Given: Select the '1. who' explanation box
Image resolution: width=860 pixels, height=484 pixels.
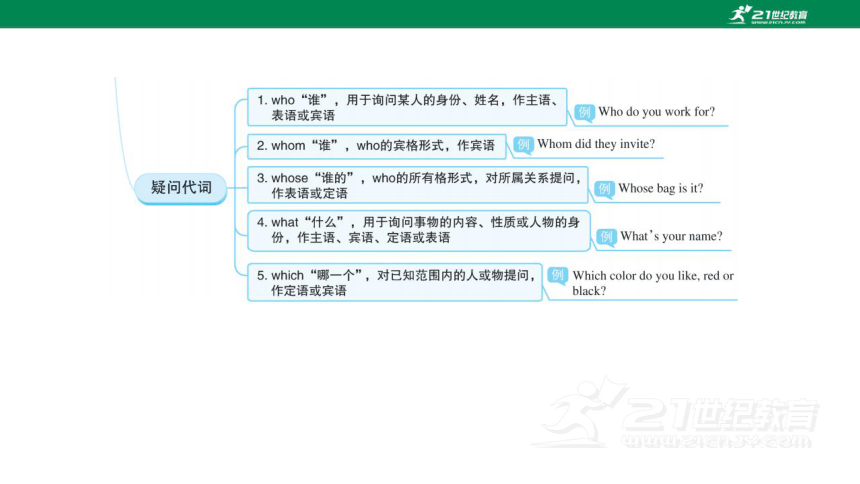Looking at the screenshot, I should (x=407, y=107).
